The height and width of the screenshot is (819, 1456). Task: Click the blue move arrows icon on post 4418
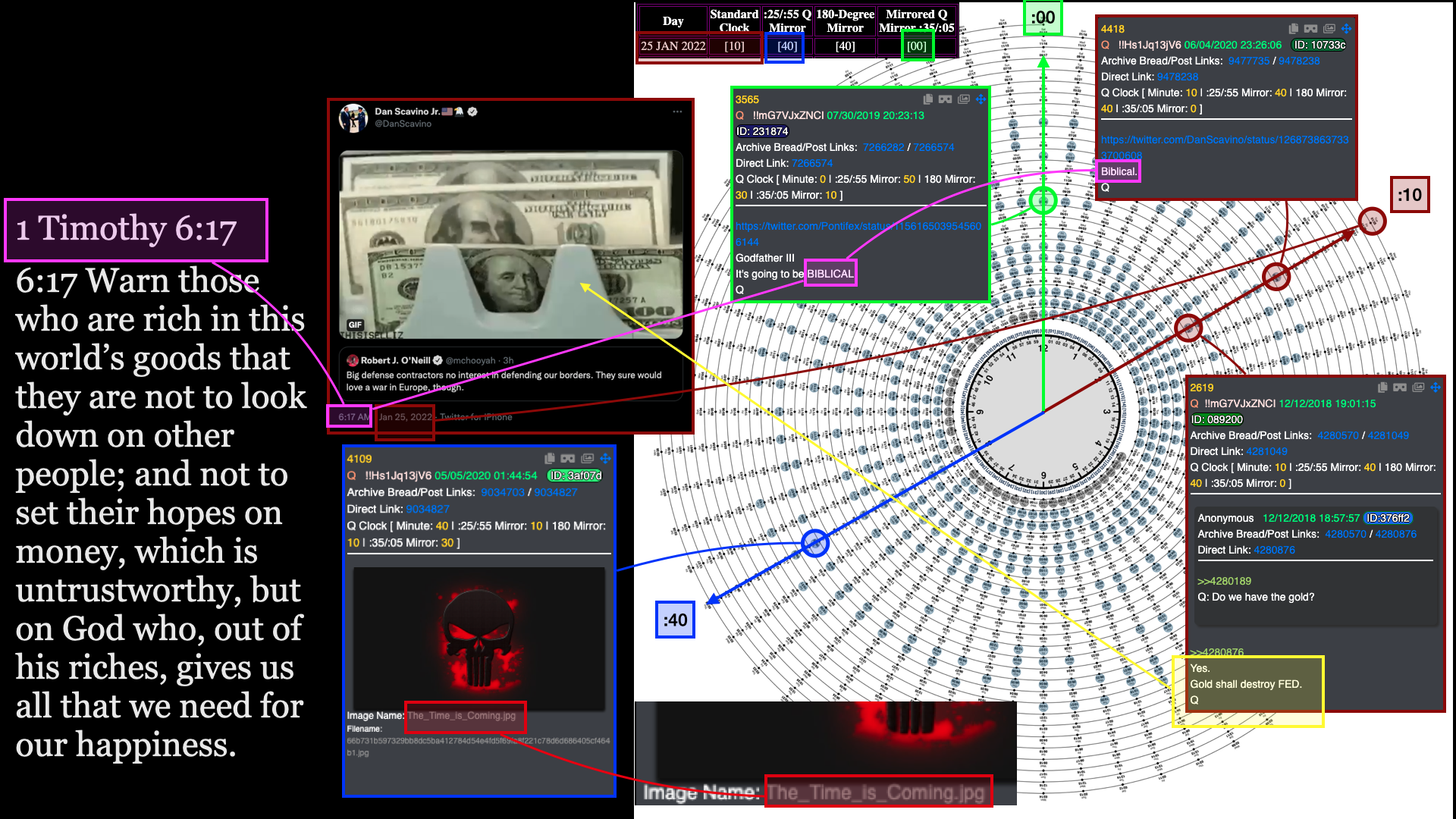coord(1347,29)
